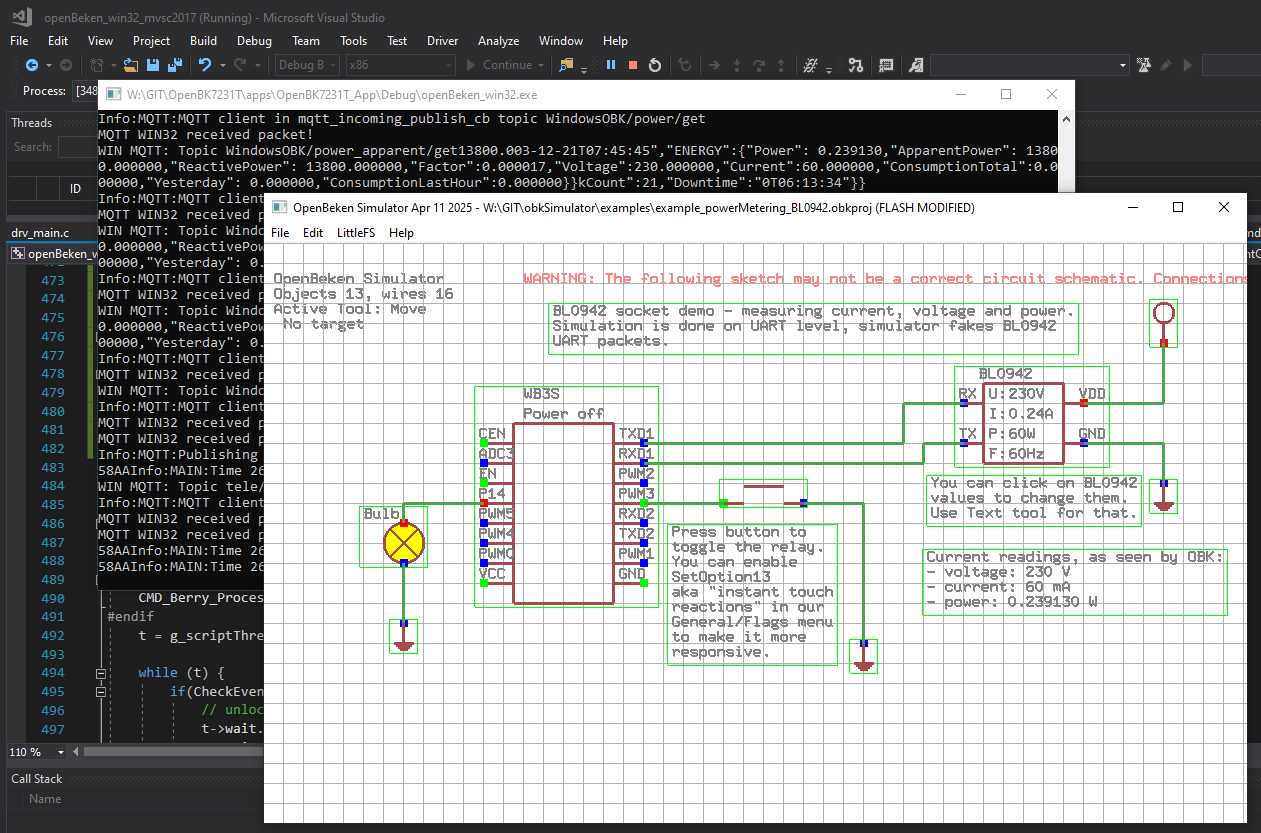Click the chat-bubble toolbar icon

coord(886,65)
